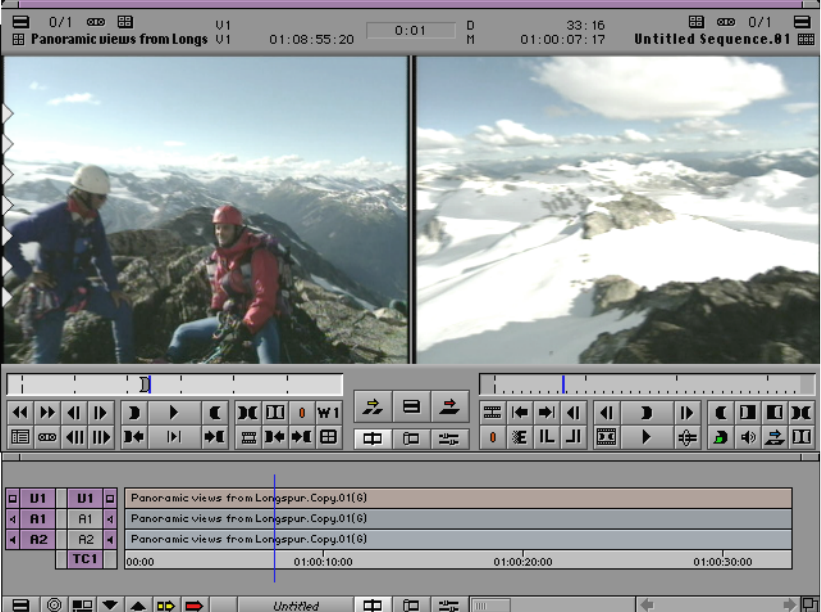Toggle the V1 record track selector
This screenshot has width=821, height=612.
pos(85,497)
